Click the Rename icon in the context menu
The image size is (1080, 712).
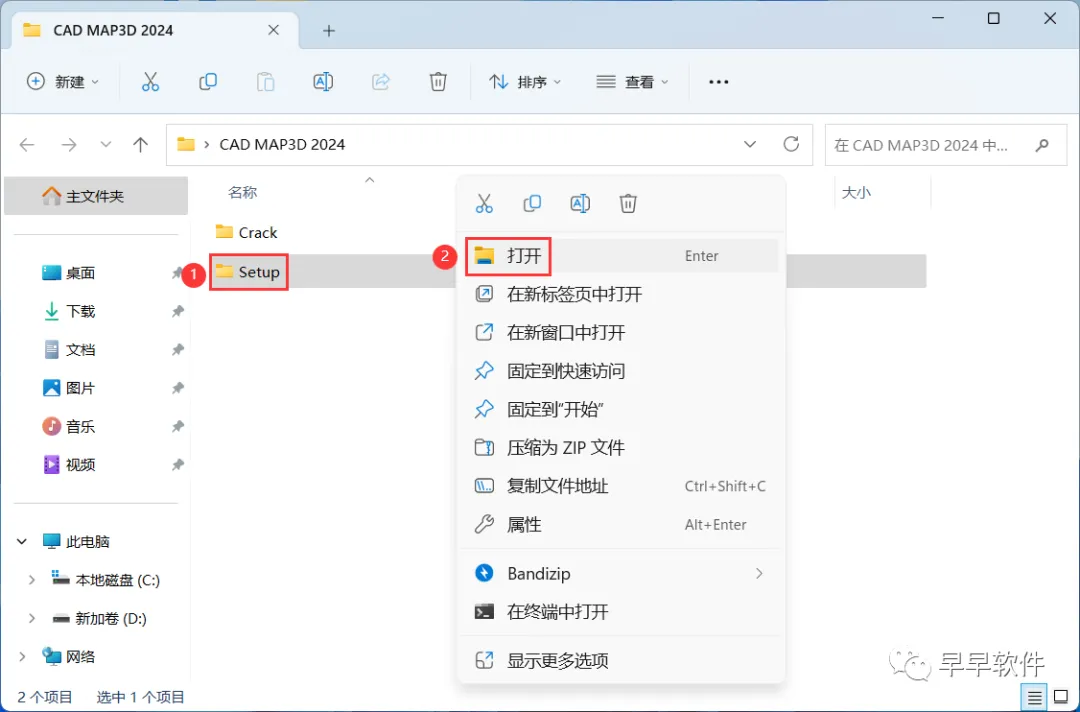580,204
